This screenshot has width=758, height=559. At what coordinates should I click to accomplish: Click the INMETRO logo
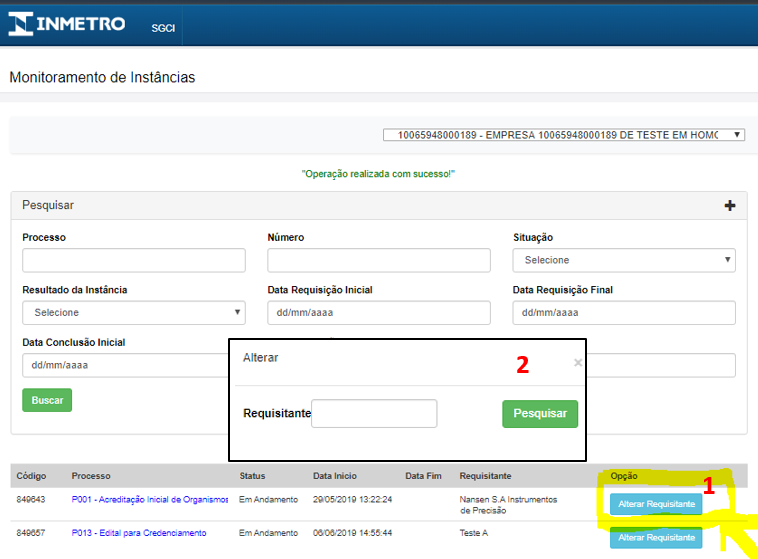tap(67, 23)
